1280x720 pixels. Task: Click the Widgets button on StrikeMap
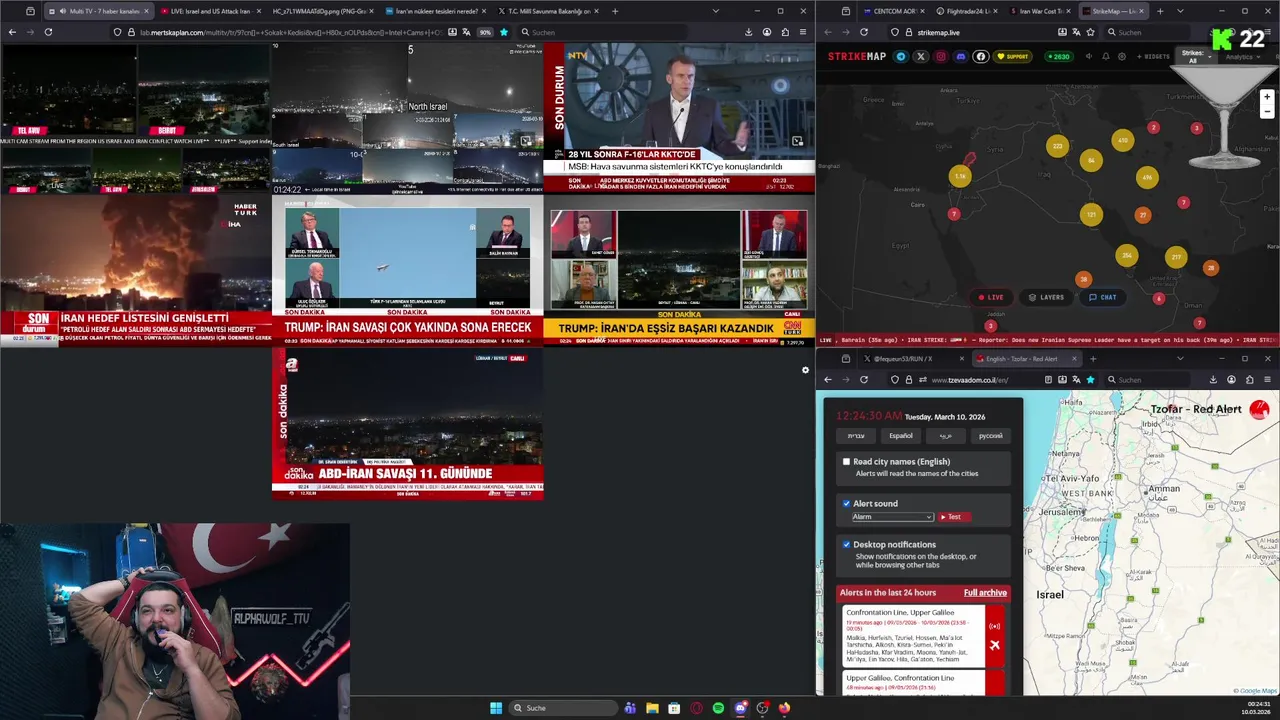tap(1153, 57)
